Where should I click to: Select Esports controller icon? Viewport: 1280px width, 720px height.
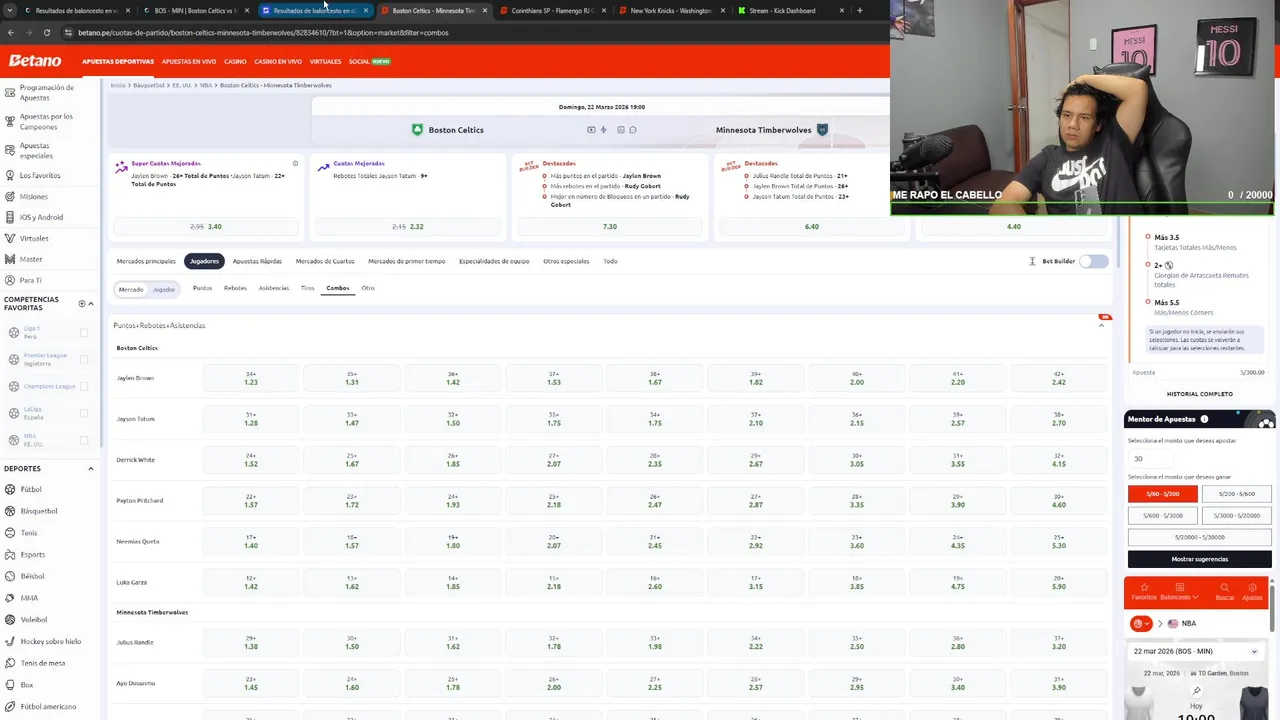10,554
